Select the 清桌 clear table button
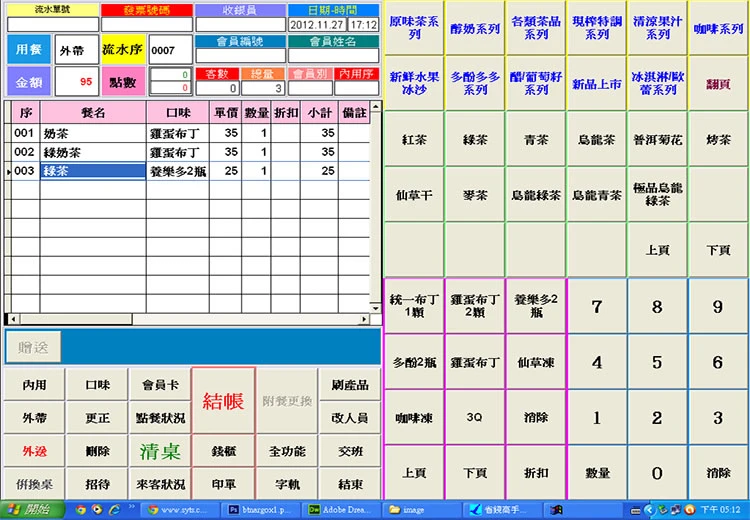Screen dimensions: 750x520 pos(159,451)
